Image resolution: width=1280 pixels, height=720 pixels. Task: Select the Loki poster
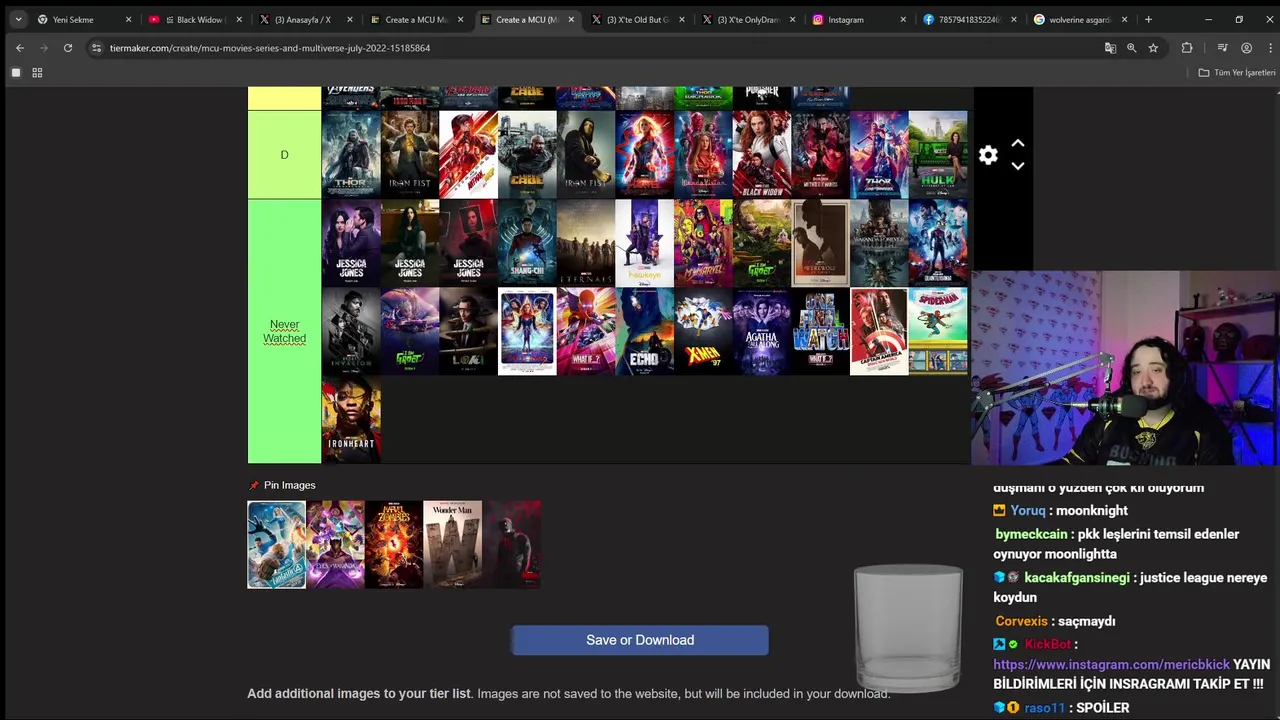click(x=468, y=332)
